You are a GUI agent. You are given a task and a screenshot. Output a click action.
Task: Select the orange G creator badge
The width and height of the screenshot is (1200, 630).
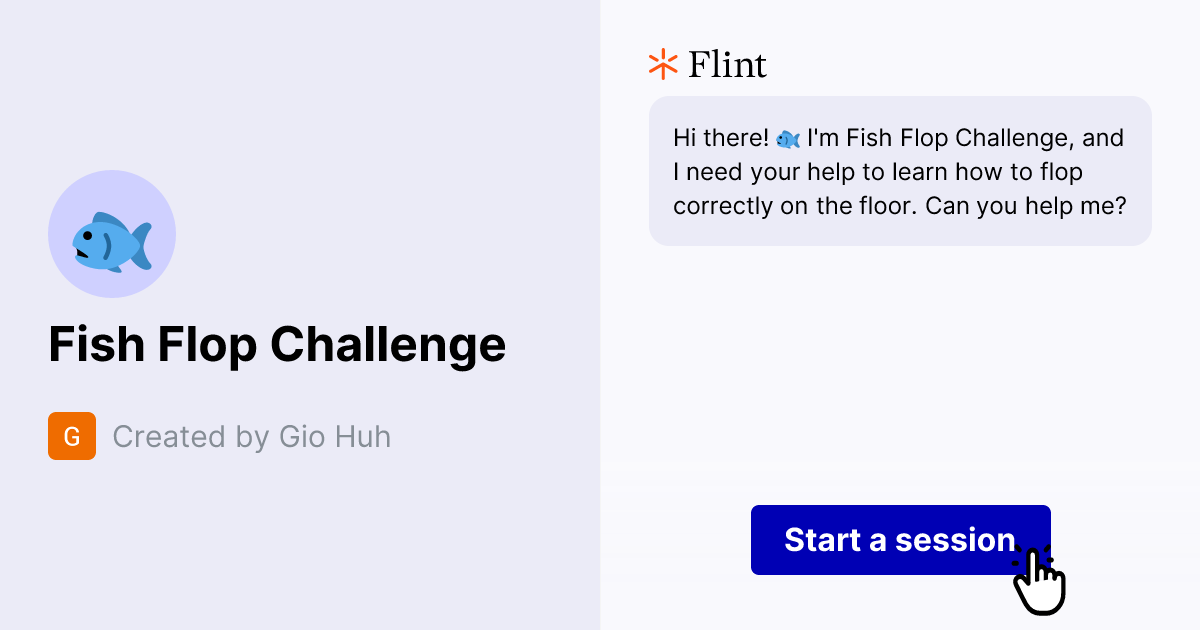pyautogui.click(x=71, y=436)
